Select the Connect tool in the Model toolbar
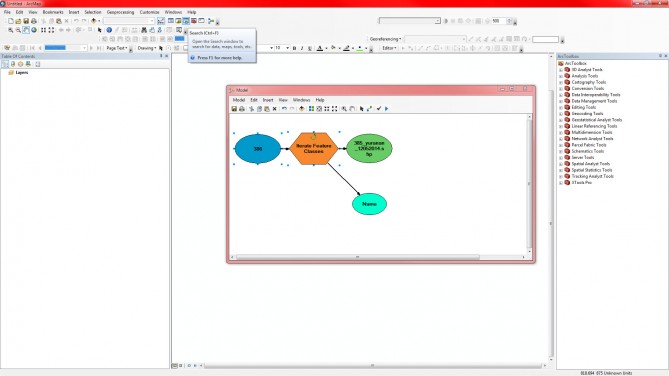The image size is (669, 376). 369,109
